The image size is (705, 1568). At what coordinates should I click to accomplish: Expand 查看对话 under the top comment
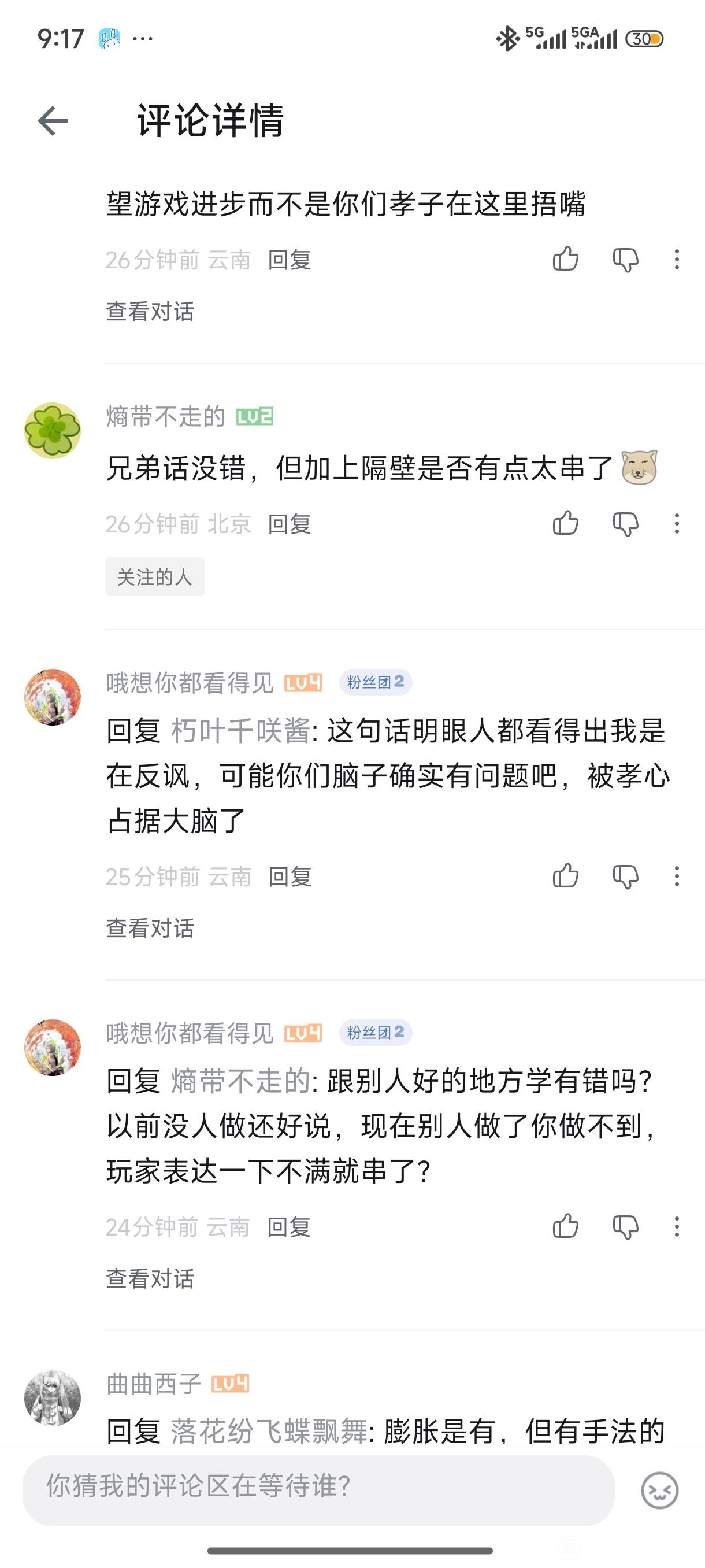pos(150,311)
